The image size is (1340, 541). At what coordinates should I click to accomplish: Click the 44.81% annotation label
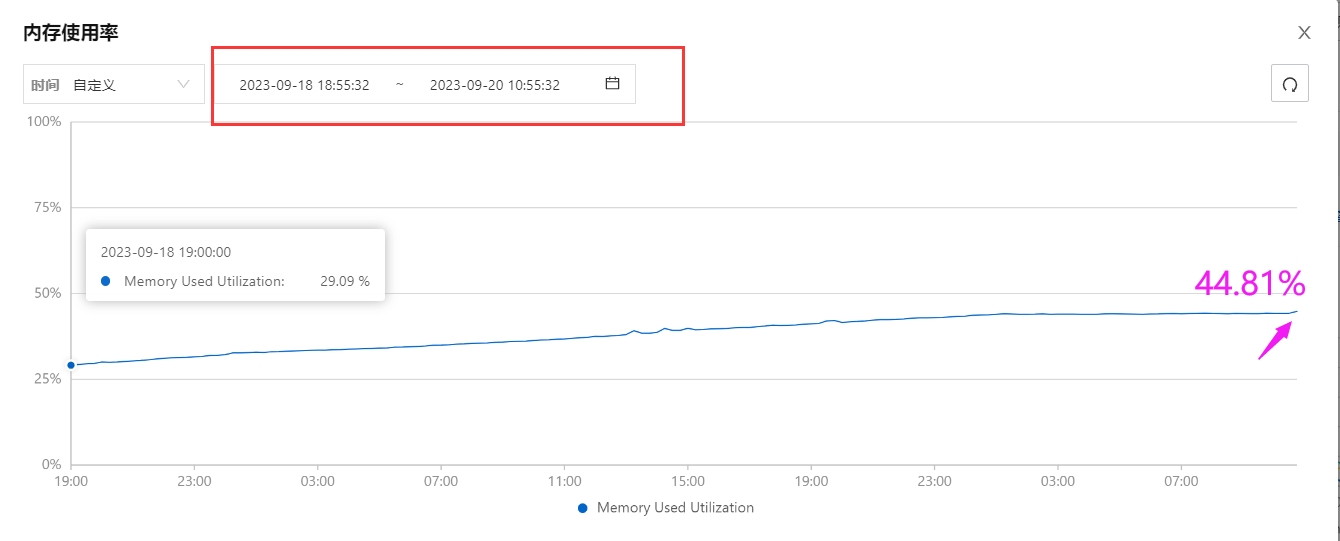click(x=1249, y=284)
